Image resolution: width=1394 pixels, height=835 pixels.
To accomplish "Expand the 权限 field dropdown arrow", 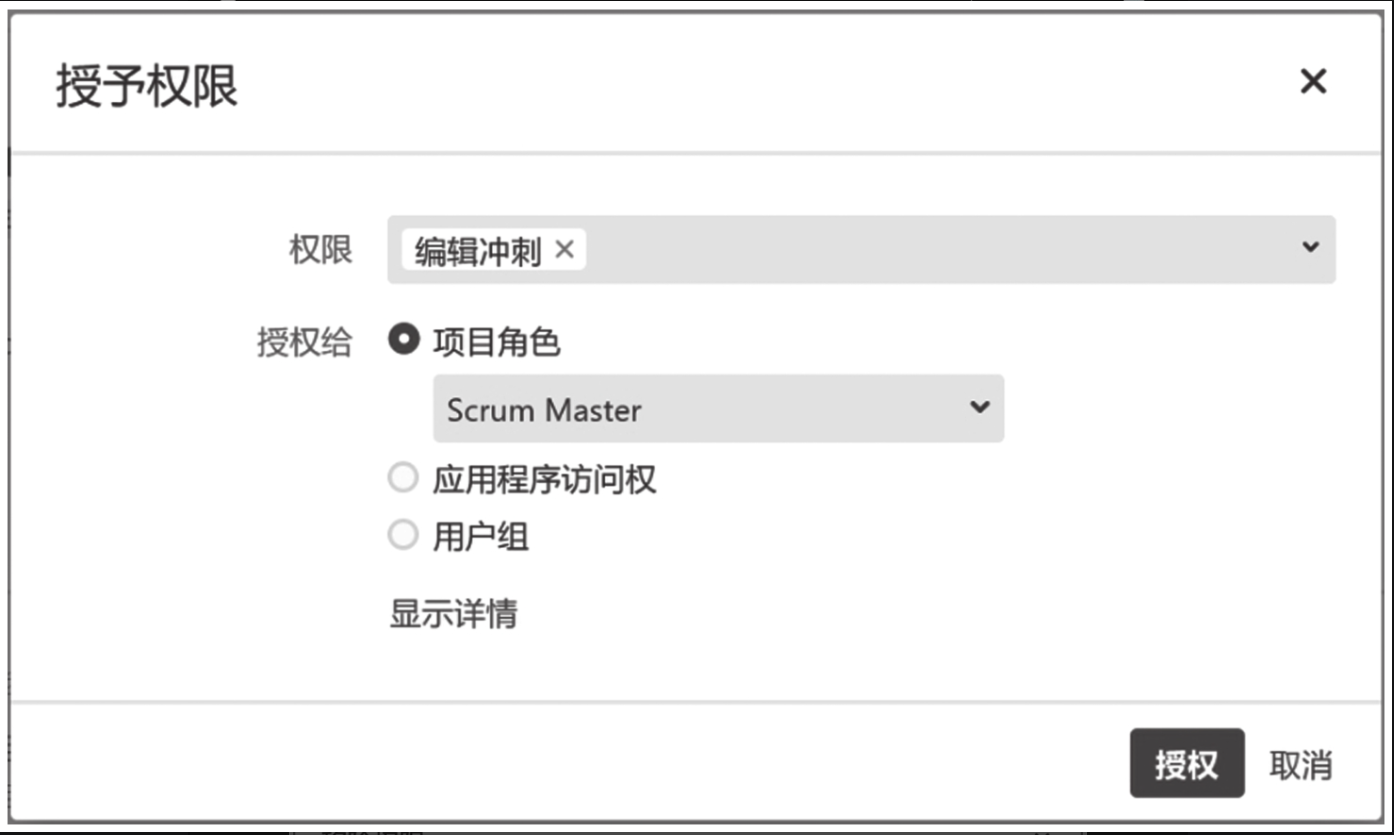I will (x=1311, y=247).
